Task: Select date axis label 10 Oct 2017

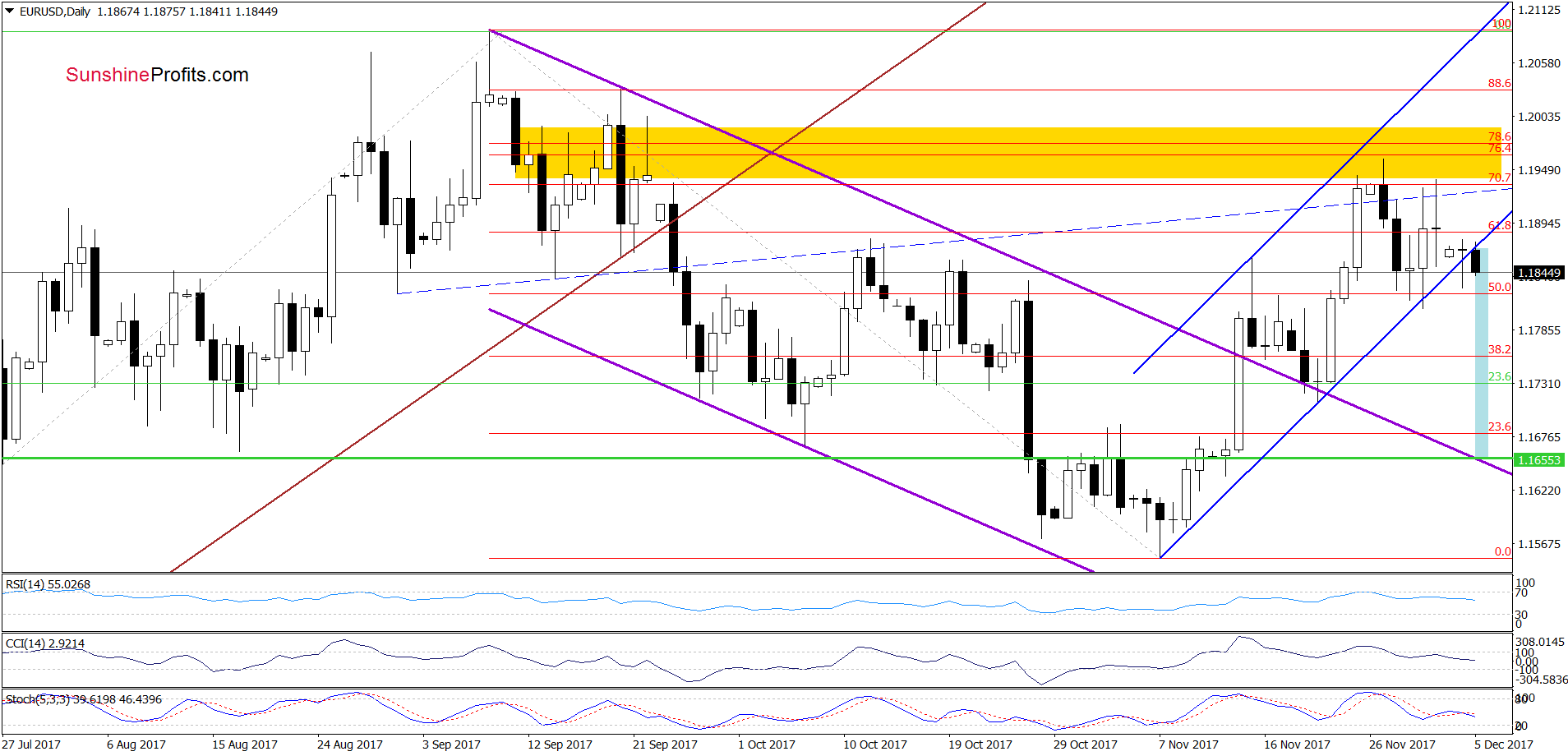Action: 875,744
